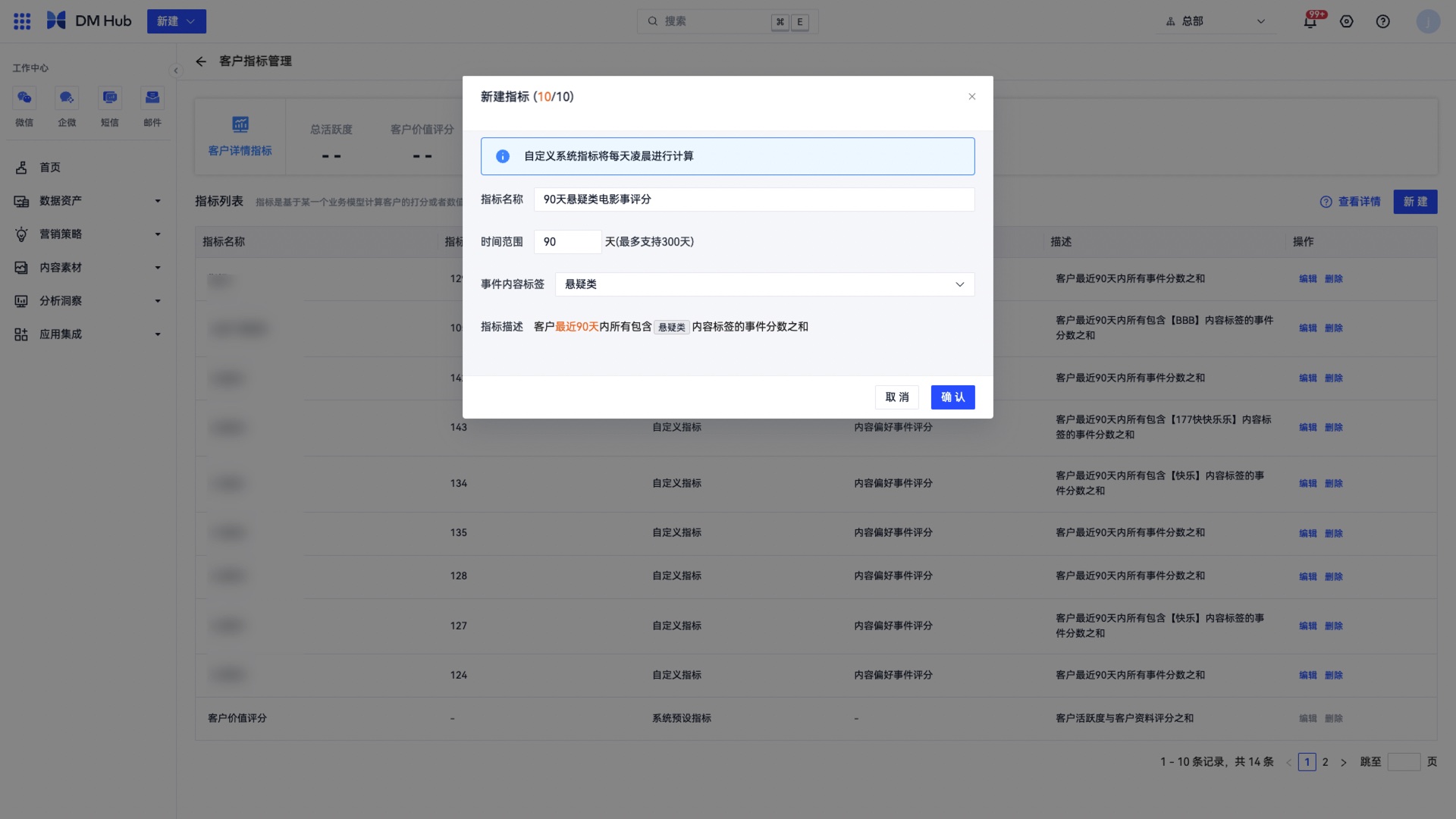The image size is (1456, 819).
Task: Click 编辑 in the row with ID 143
Action: (x=1307, y=428)
